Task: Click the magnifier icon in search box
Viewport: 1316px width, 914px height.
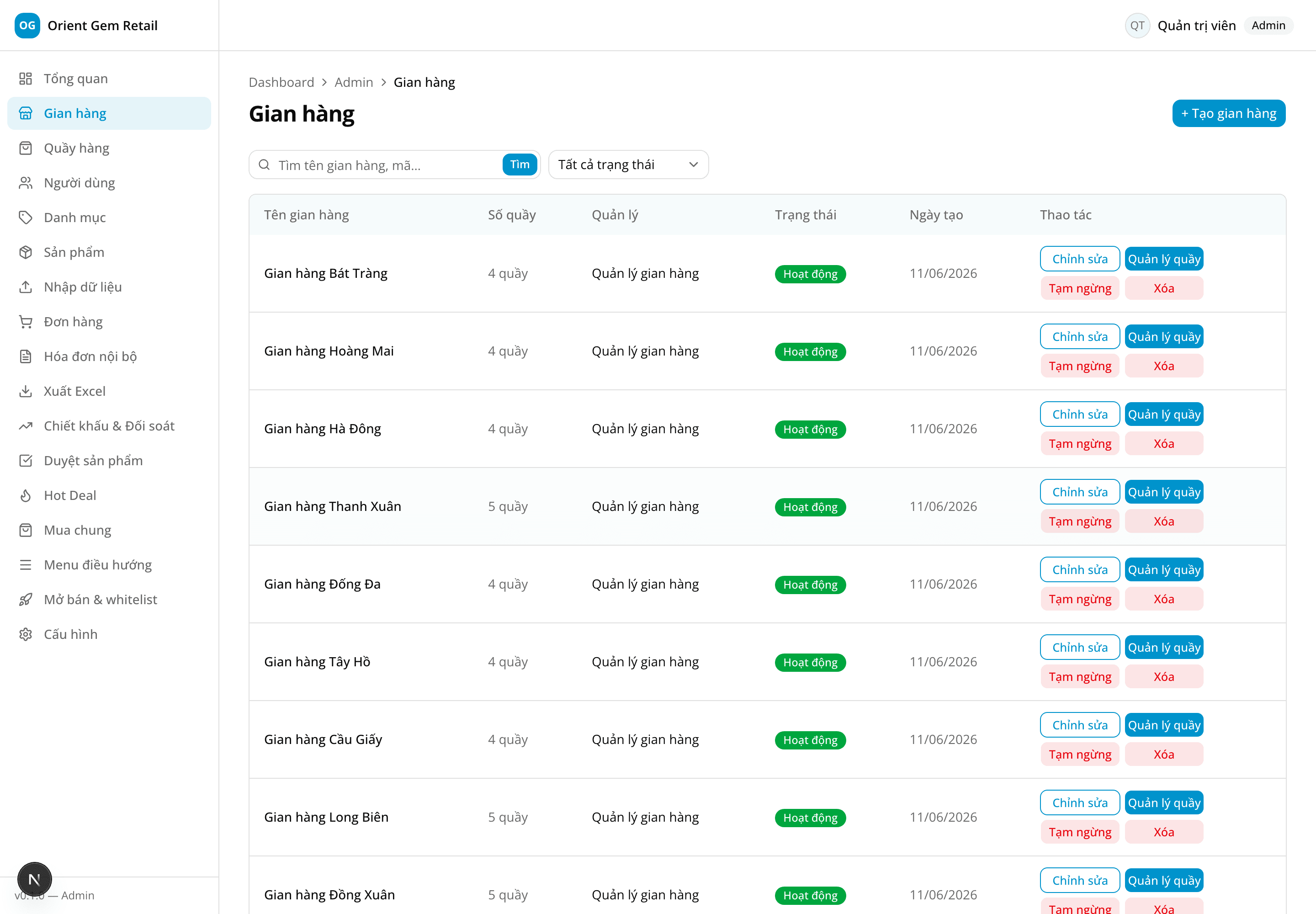Action: tap(264, 165)
